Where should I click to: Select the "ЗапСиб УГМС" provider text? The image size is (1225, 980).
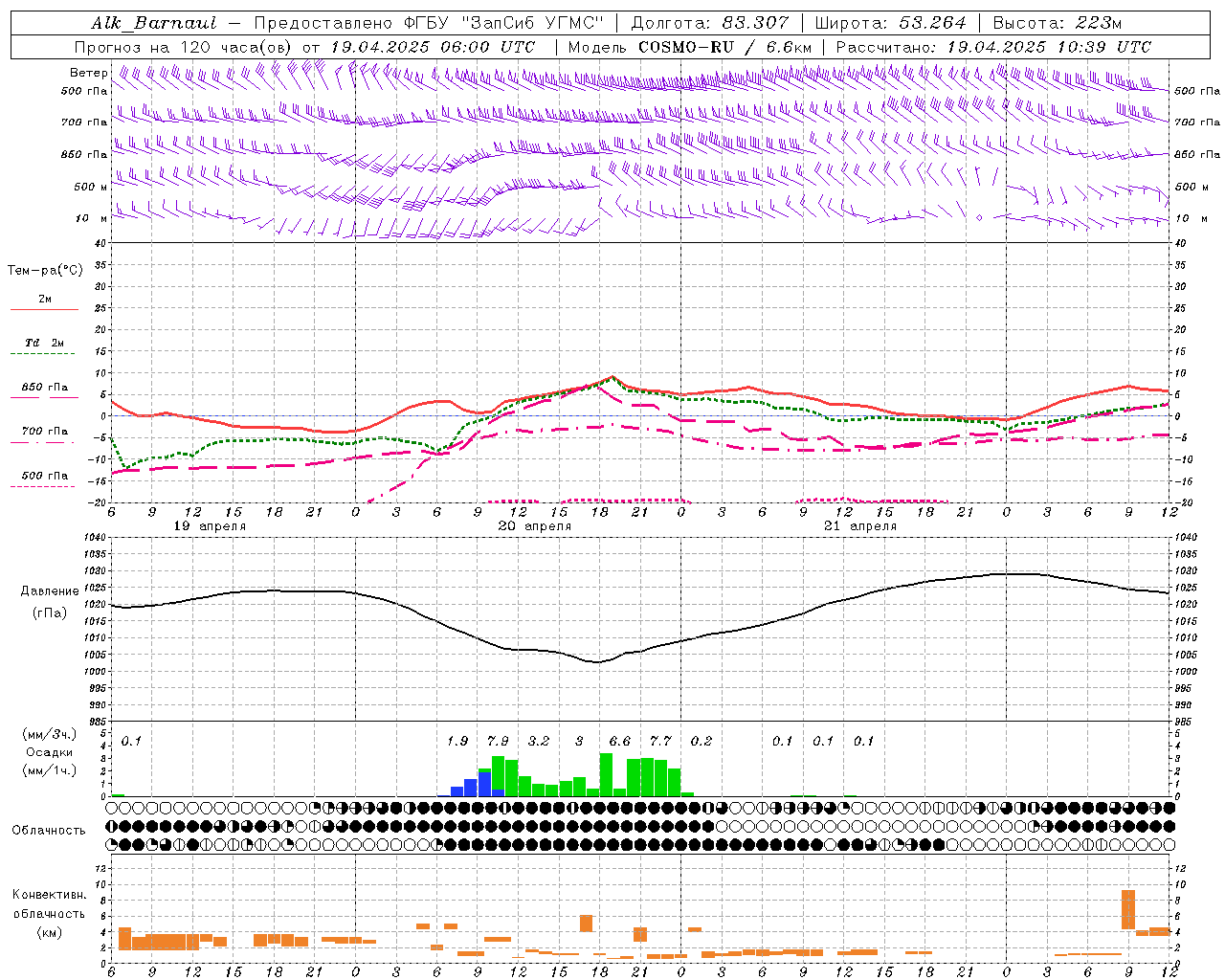click(534, 23)
